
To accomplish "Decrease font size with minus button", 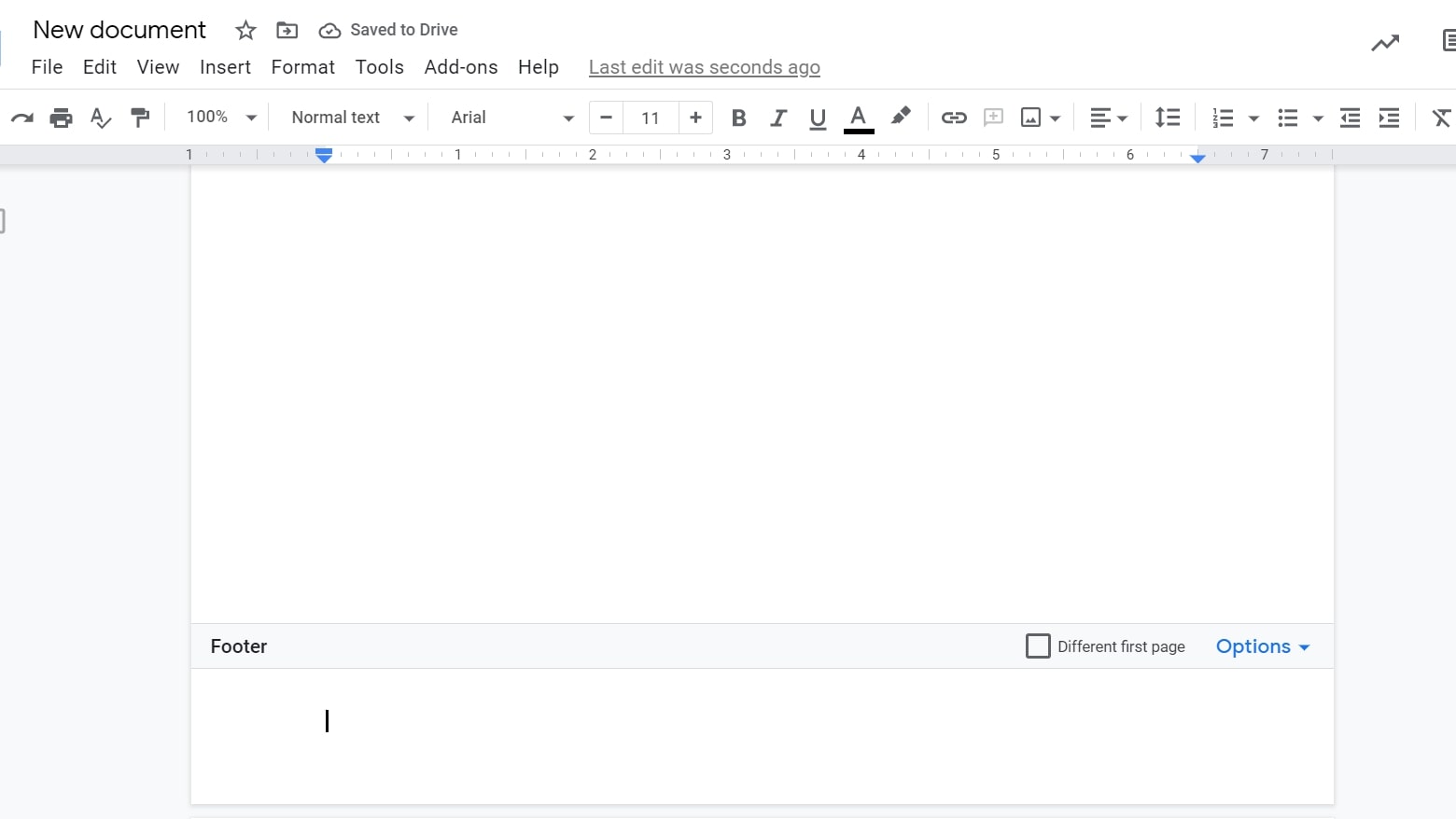I will [607, 118].
